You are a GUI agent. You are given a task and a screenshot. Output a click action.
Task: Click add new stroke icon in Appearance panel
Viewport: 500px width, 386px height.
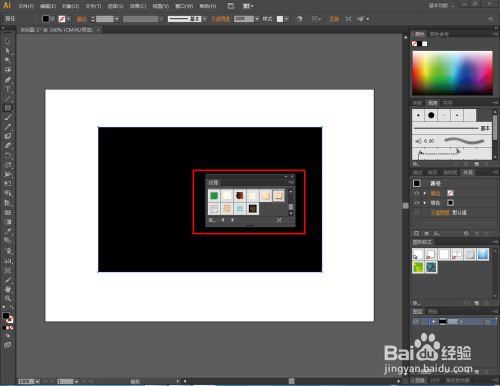pos(416,233)
